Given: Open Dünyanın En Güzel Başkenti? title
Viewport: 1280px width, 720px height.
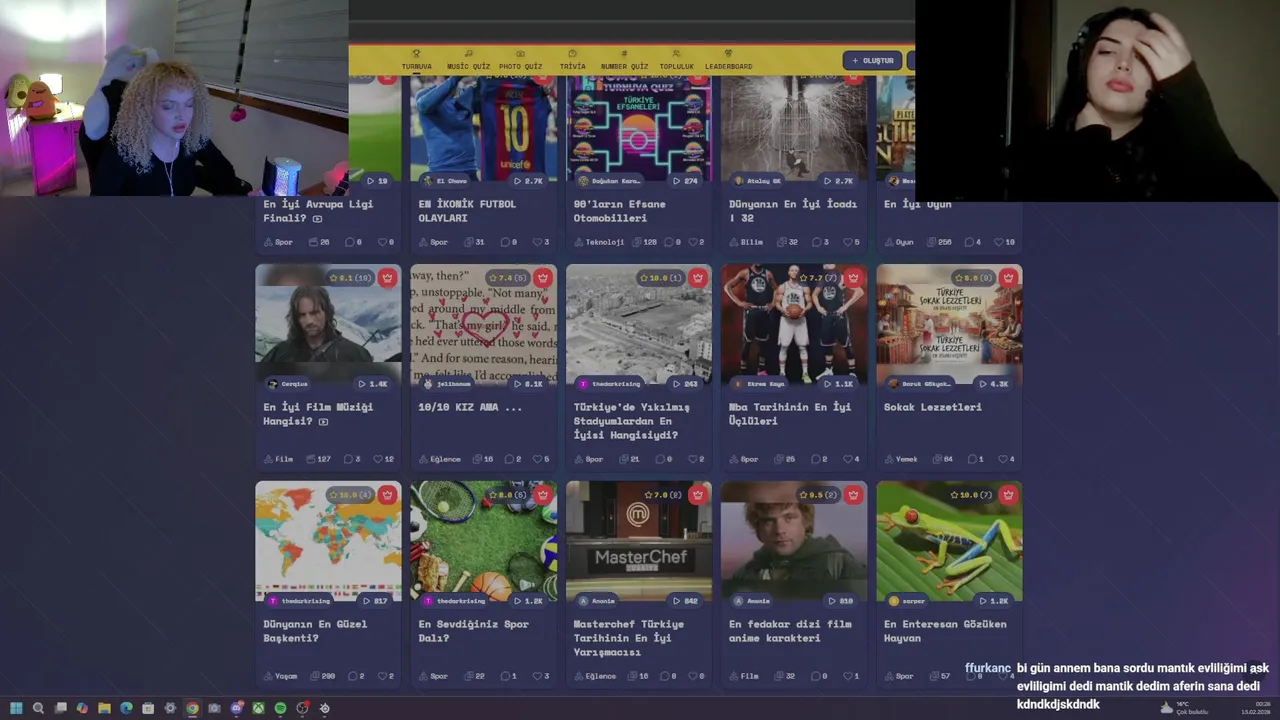Looking at the screenshot, I should pos(315,631).
